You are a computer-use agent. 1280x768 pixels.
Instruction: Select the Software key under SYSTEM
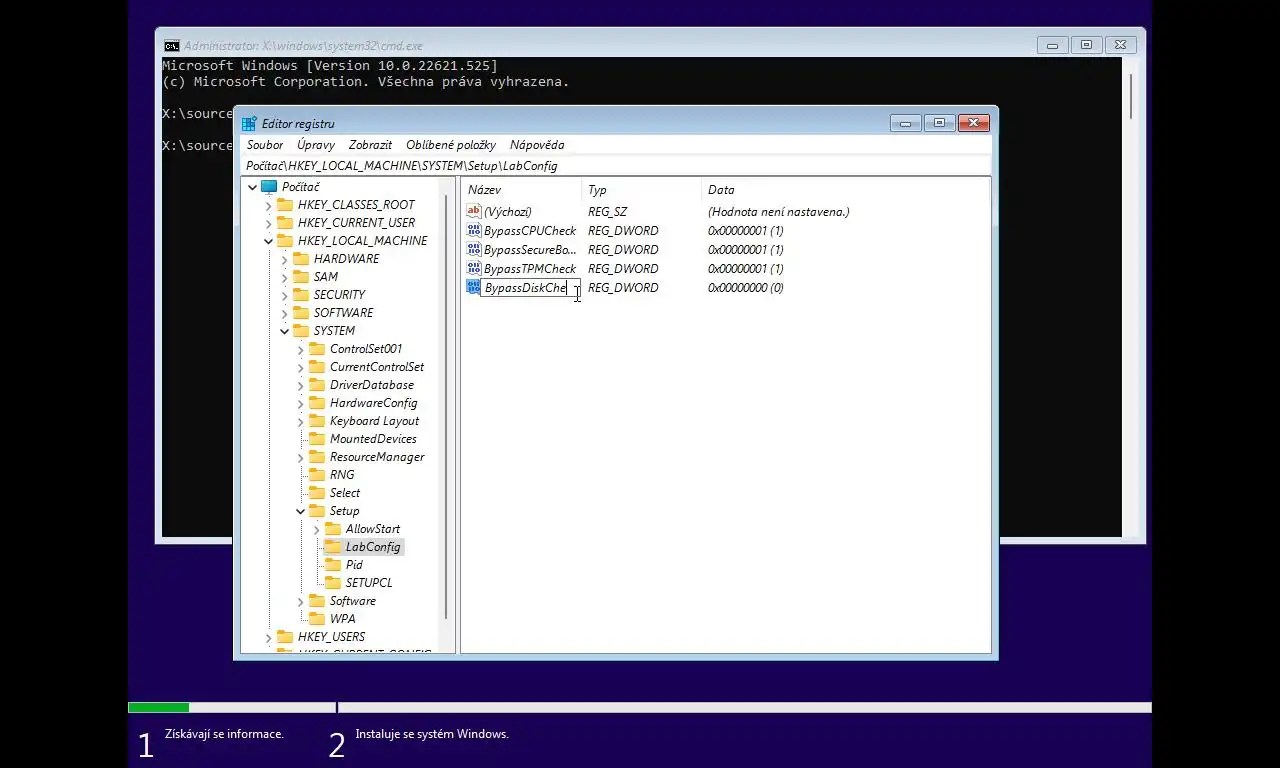[x=353, y=601]
